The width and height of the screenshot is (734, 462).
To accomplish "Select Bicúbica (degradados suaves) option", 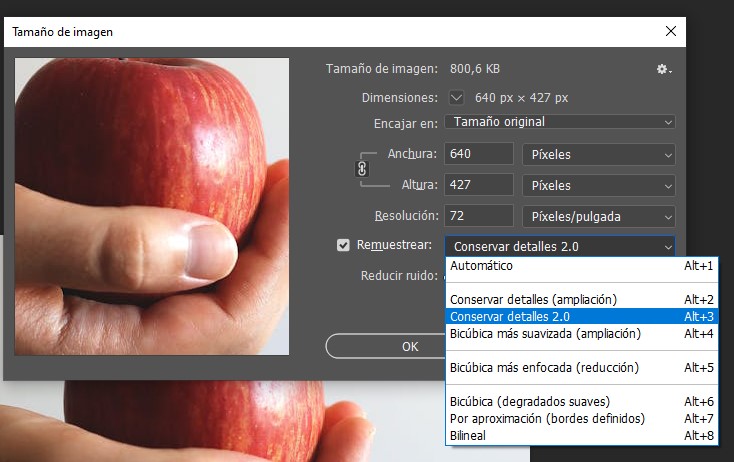I will click(582, 402).
